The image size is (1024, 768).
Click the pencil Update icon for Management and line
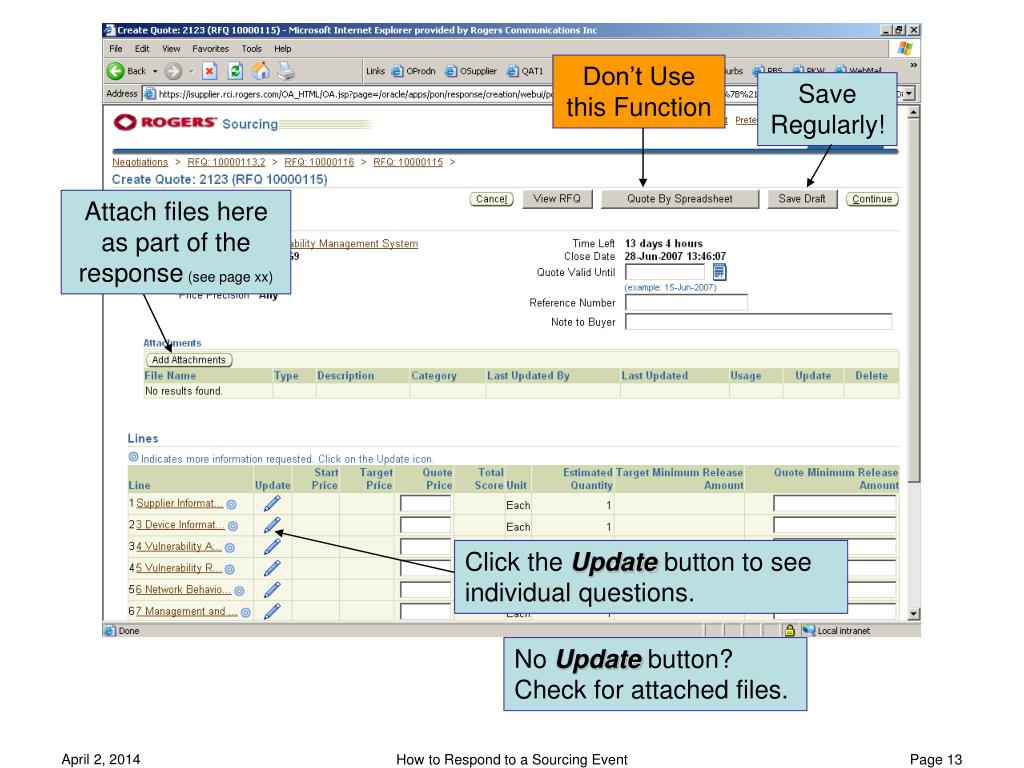tap(272, 611)
